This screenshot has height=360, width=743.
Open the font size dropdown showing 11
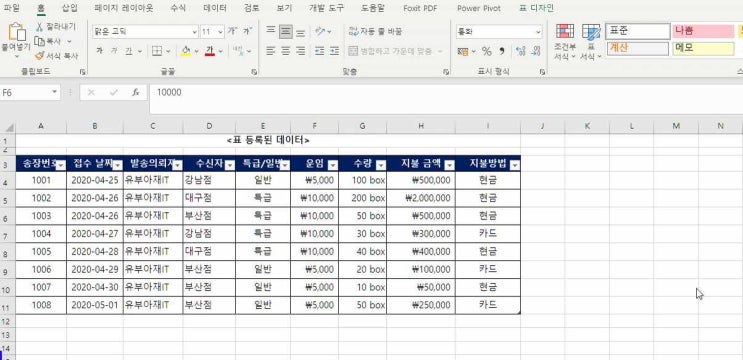[x=220, y=32]
